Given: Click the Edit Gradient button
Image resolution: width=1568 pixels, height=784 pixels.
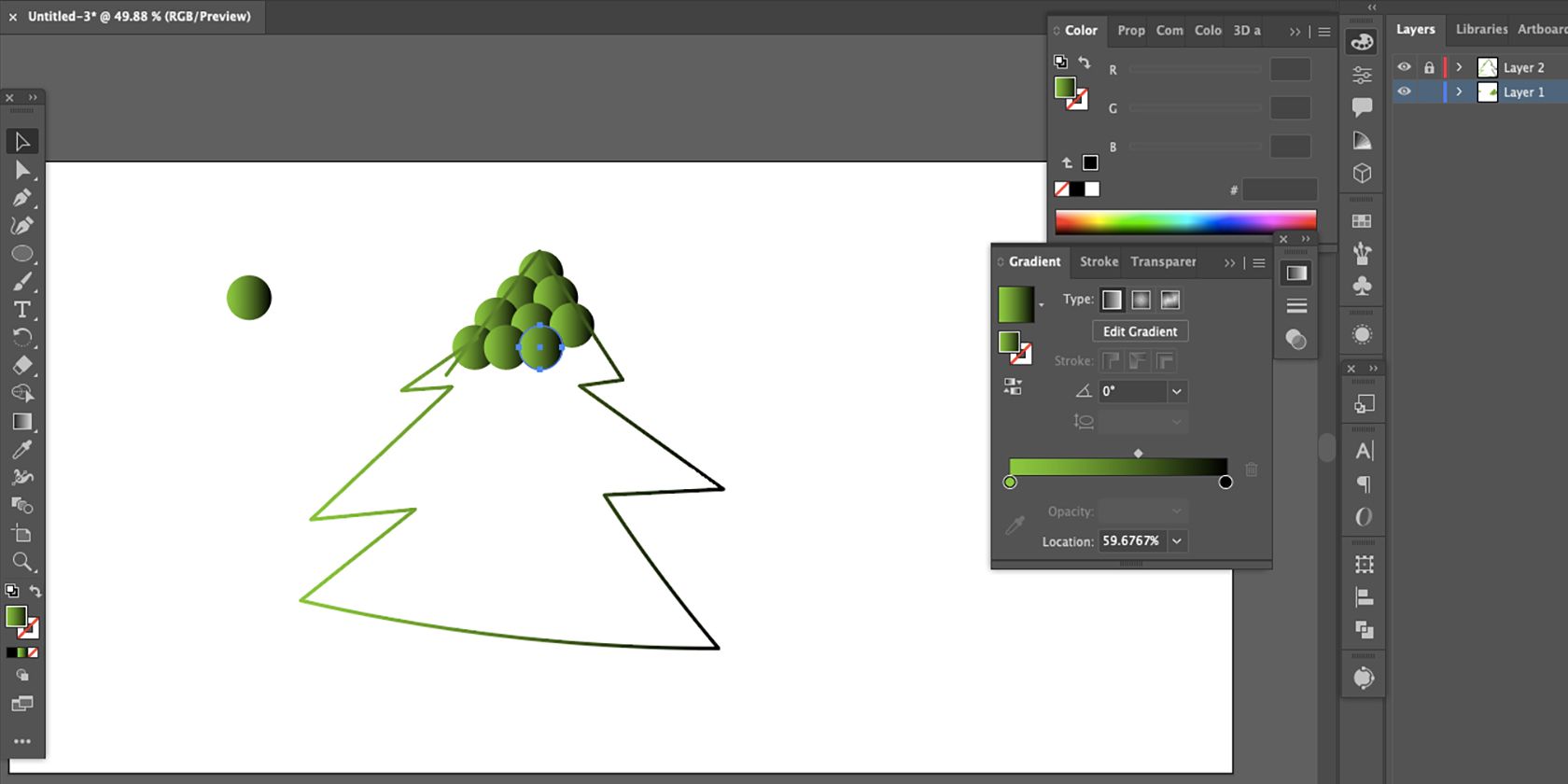Looking at the screenshot, I should click(1140, 331).
